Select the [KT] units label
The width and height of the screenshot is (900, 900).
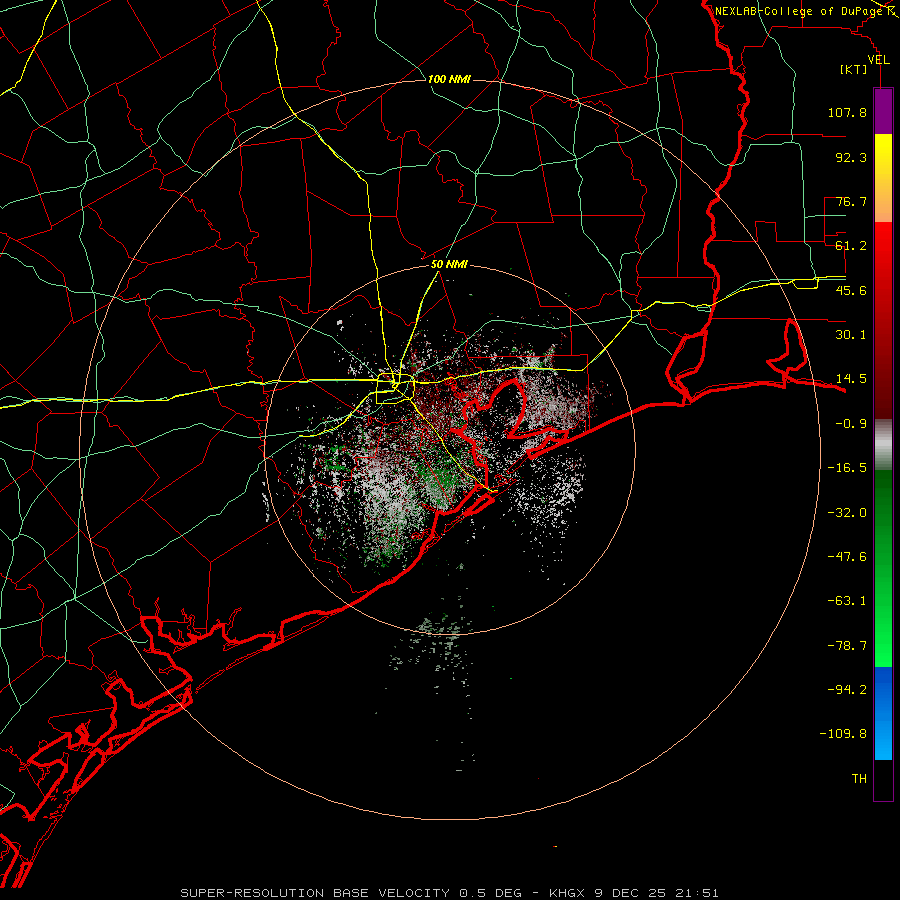click(x=853, y=69)
